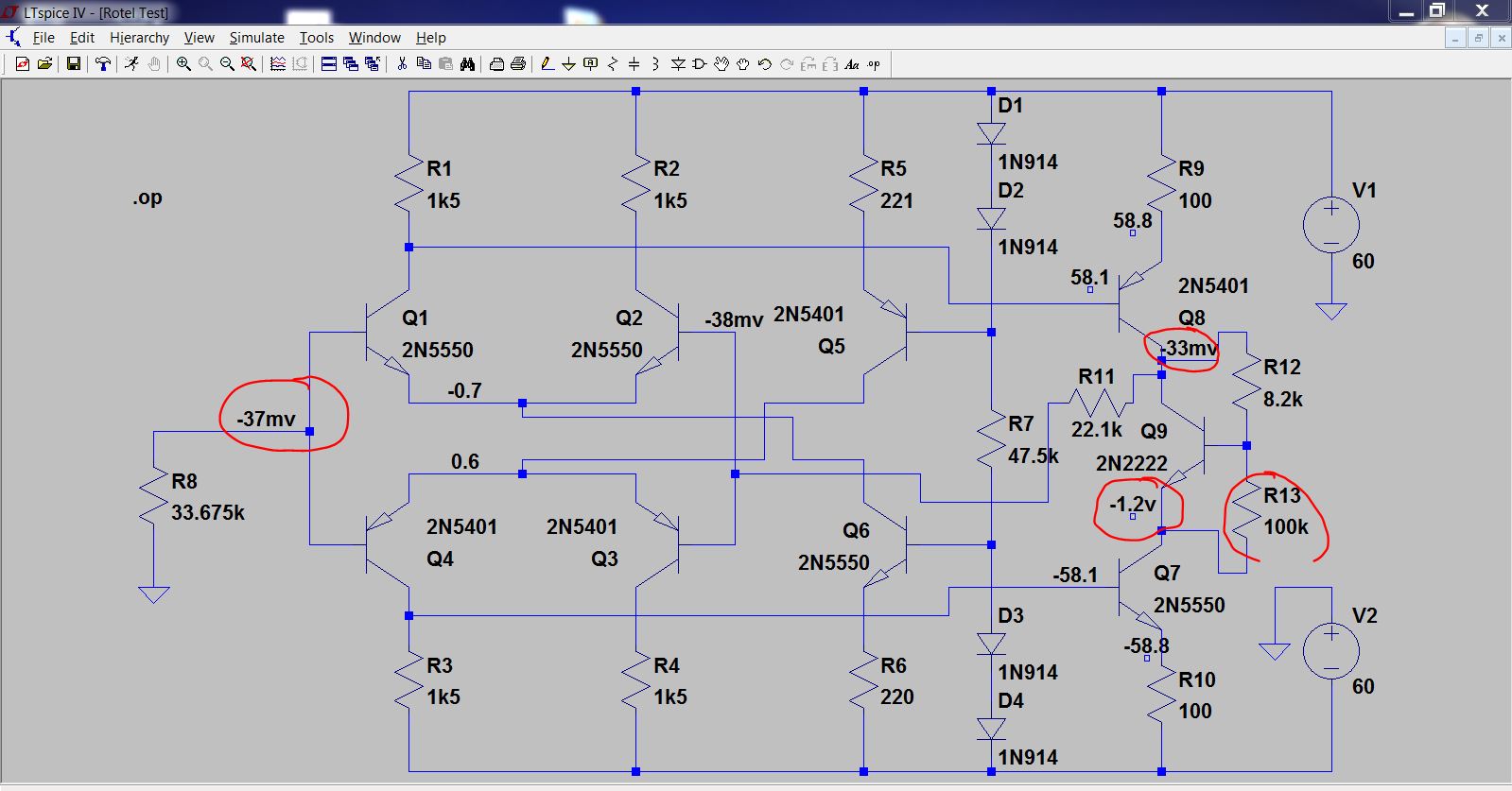The height and width of the screenshot is (791, 1512).
Task: Select the Cut scissors tool
Action: 402,64
